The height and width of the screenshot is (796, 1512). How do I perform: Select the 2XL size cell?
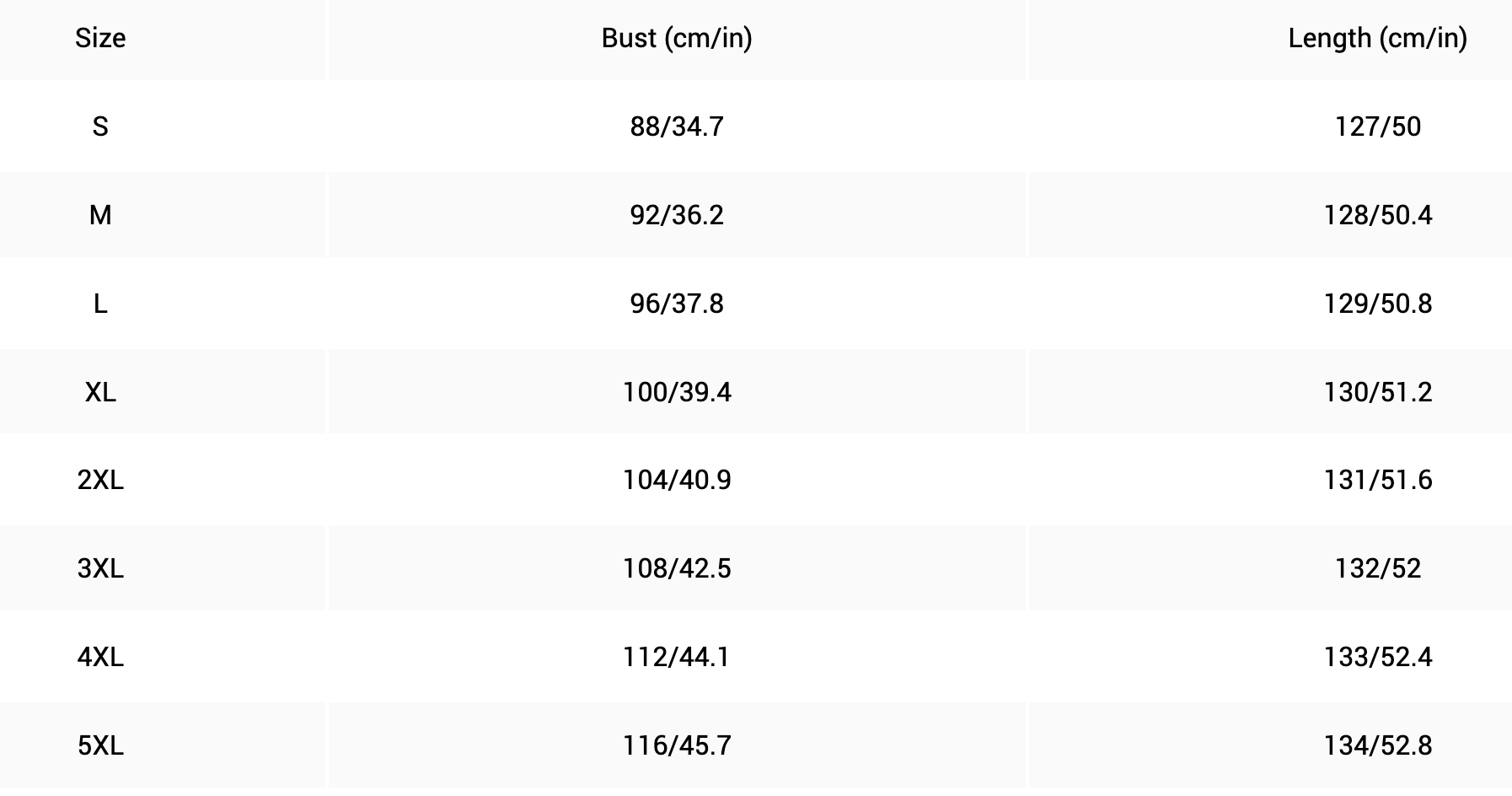pyautogui.click(x=100, y=480)
